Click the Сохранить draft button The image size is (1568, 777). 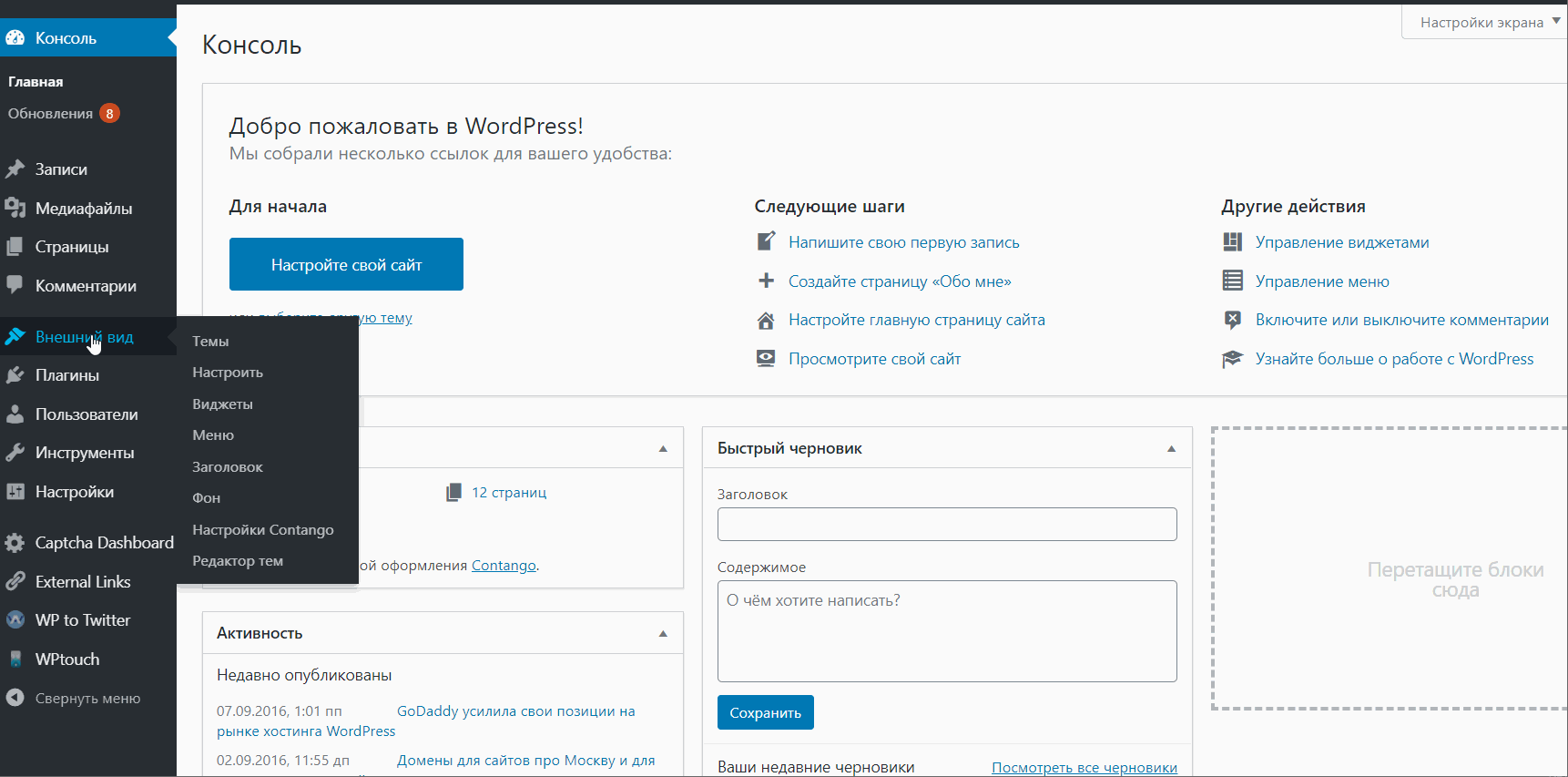coord(765,712)
